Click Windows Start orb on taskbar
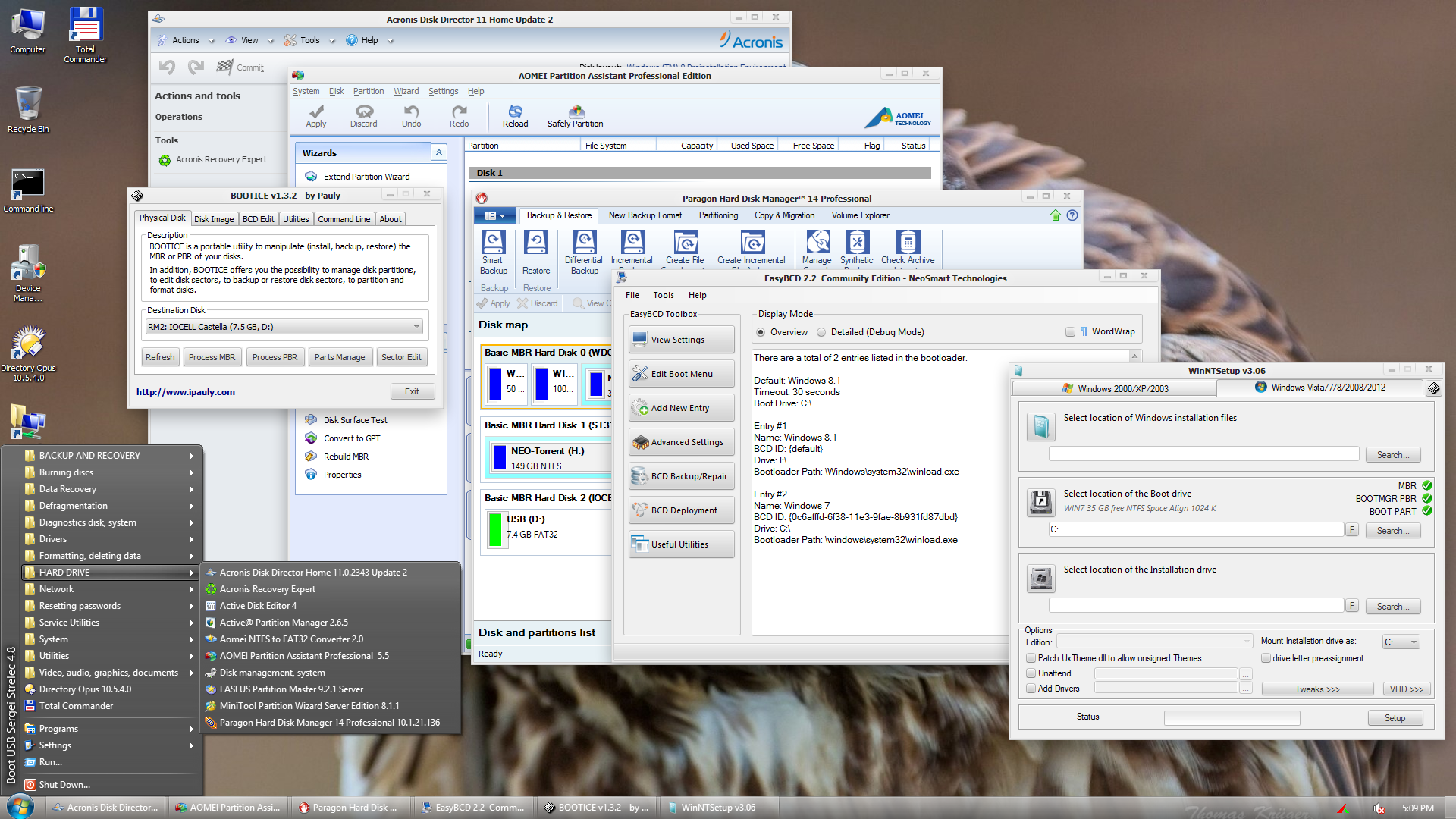The width and height of the screenshot is (1456, 819). click(x=20, y=807)
